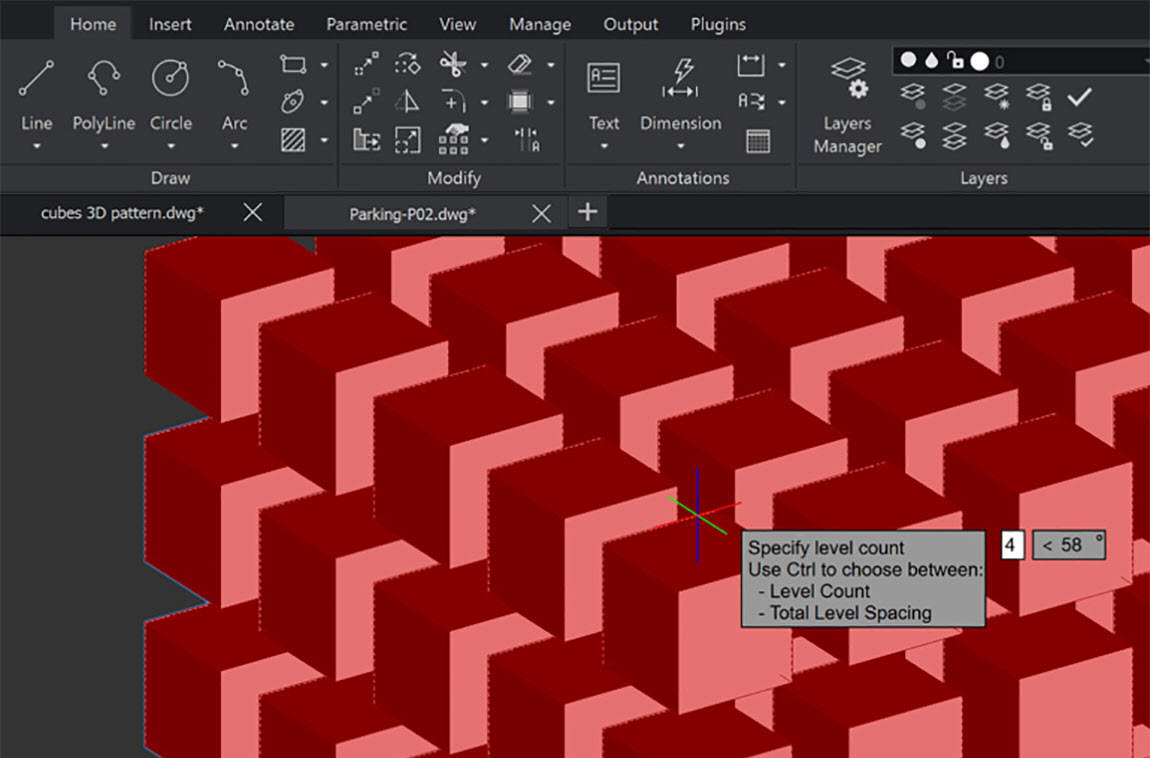Open the Array tool dropdown arrow
1150x758 pixels.
(x=484, y=139)
